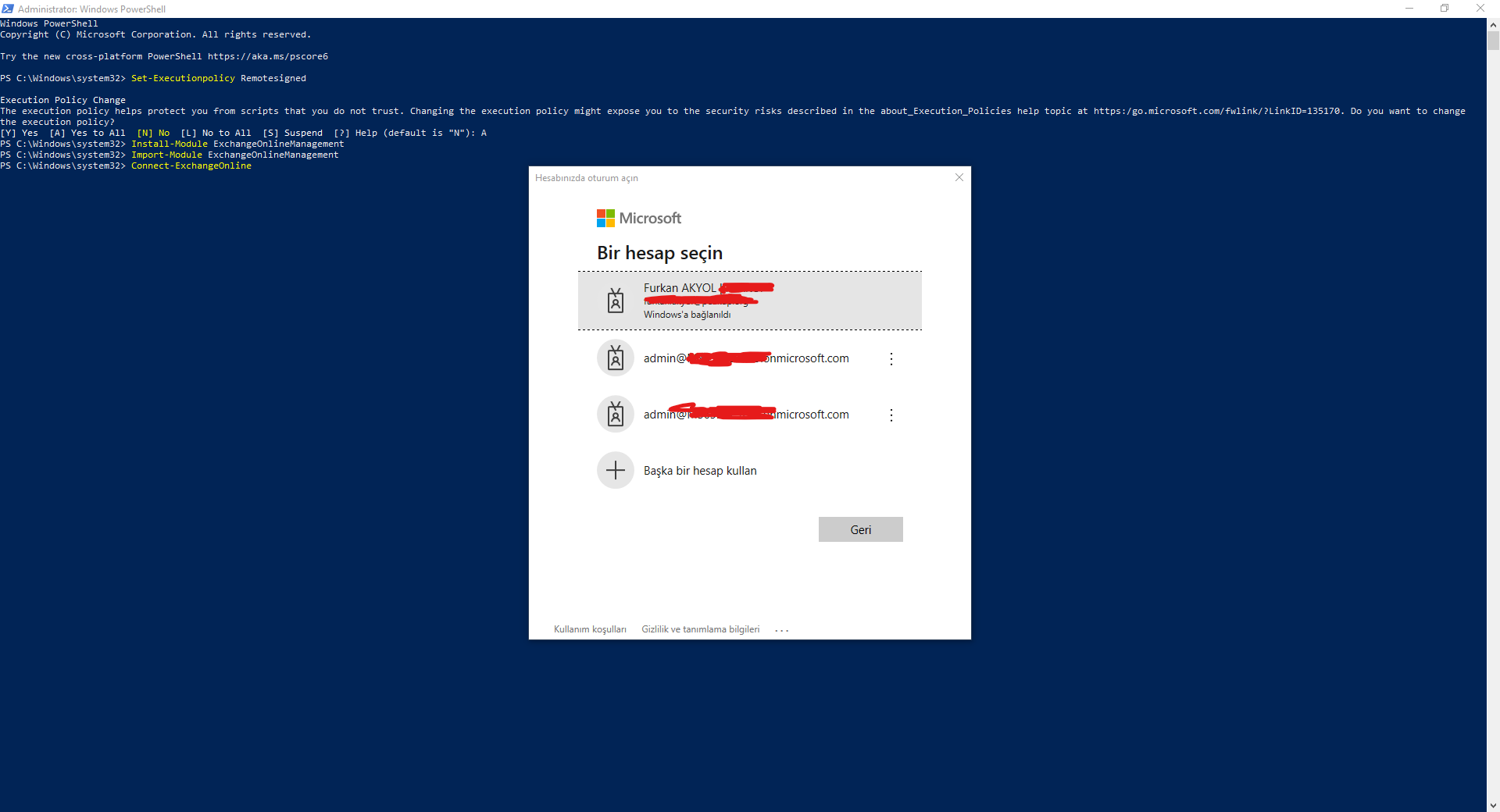
Task: Click the scrollbar down arrow
Action: pyautogui.click(x=1493, y=805)
